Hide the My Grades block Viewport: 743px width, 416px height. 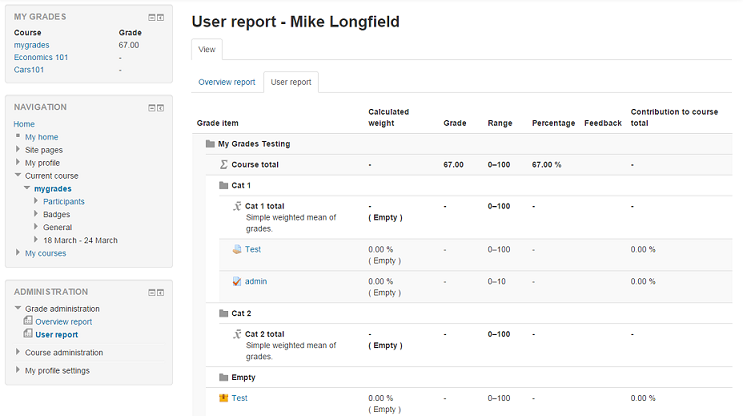pyautogui.click(x=152, y=18)
